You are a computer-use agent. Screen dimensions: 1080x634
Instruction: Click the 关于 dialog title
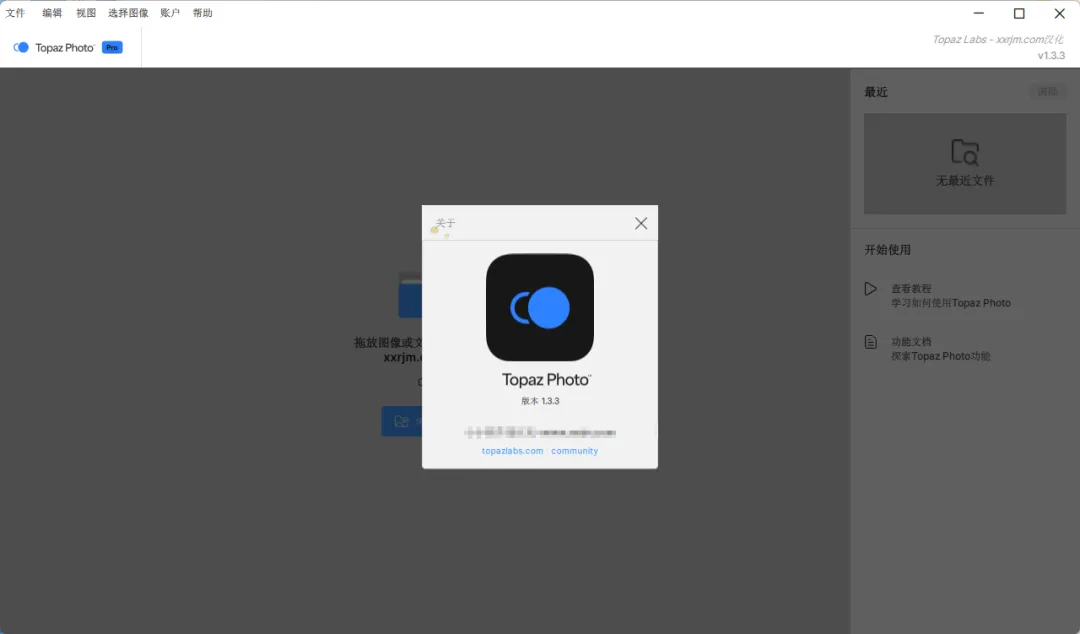pyautogui.click(x=446, y=223)
